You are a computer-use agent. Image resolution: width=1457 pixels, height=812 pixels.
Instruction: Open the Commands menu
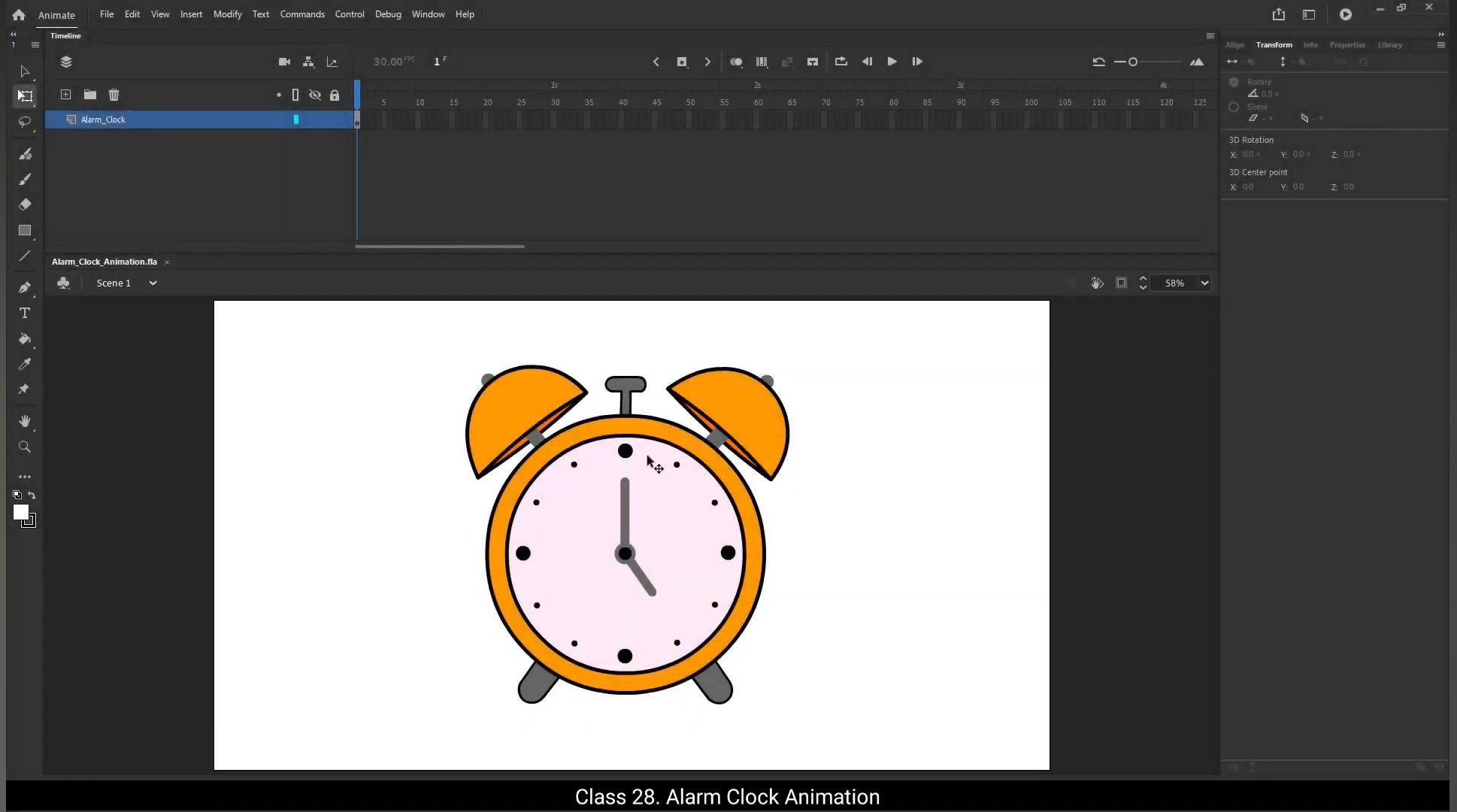(x=302, y=14)
